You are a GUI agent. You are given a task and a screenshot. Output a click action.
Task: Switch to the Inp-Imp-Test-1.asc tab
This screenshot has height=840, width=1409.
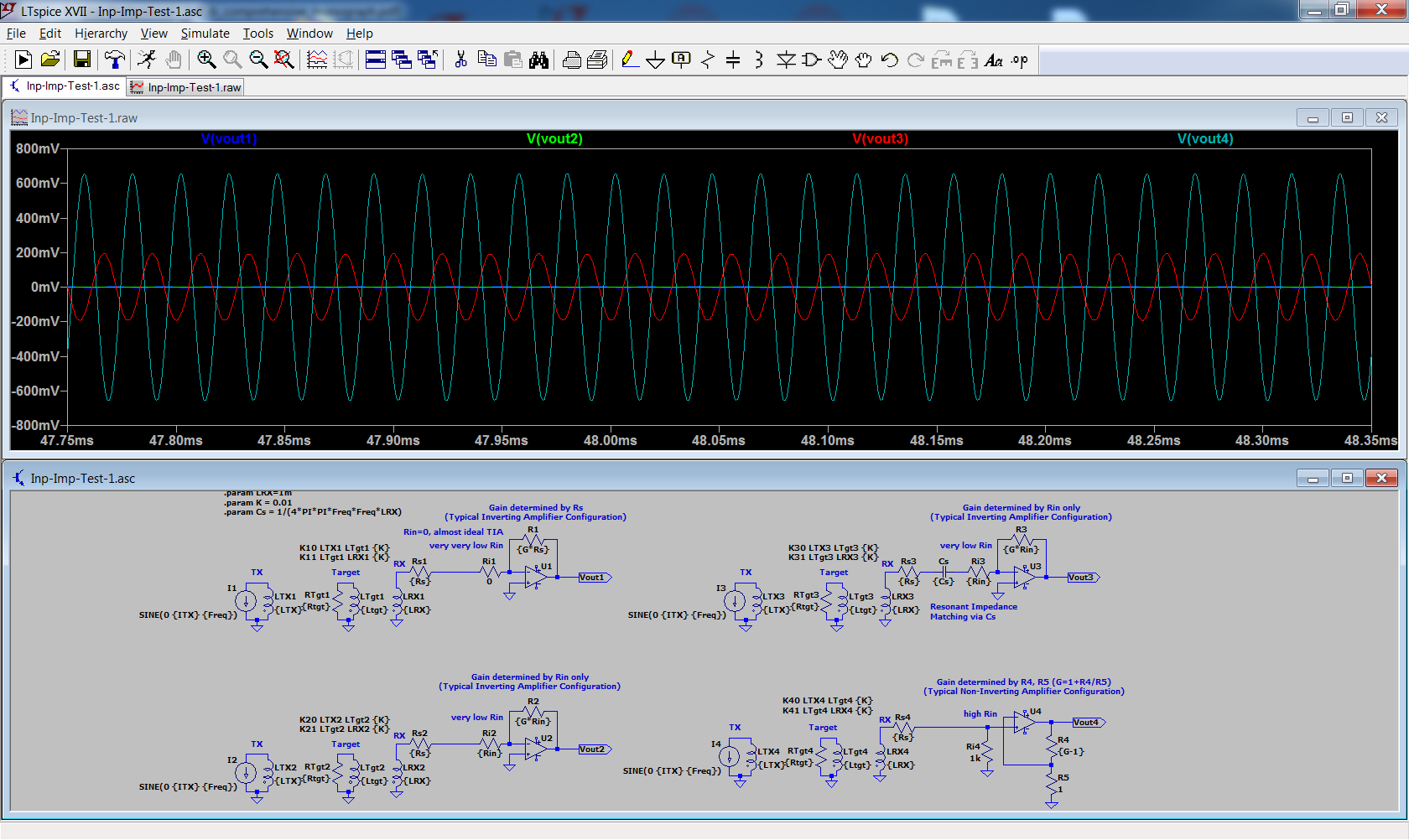point(65,86)
